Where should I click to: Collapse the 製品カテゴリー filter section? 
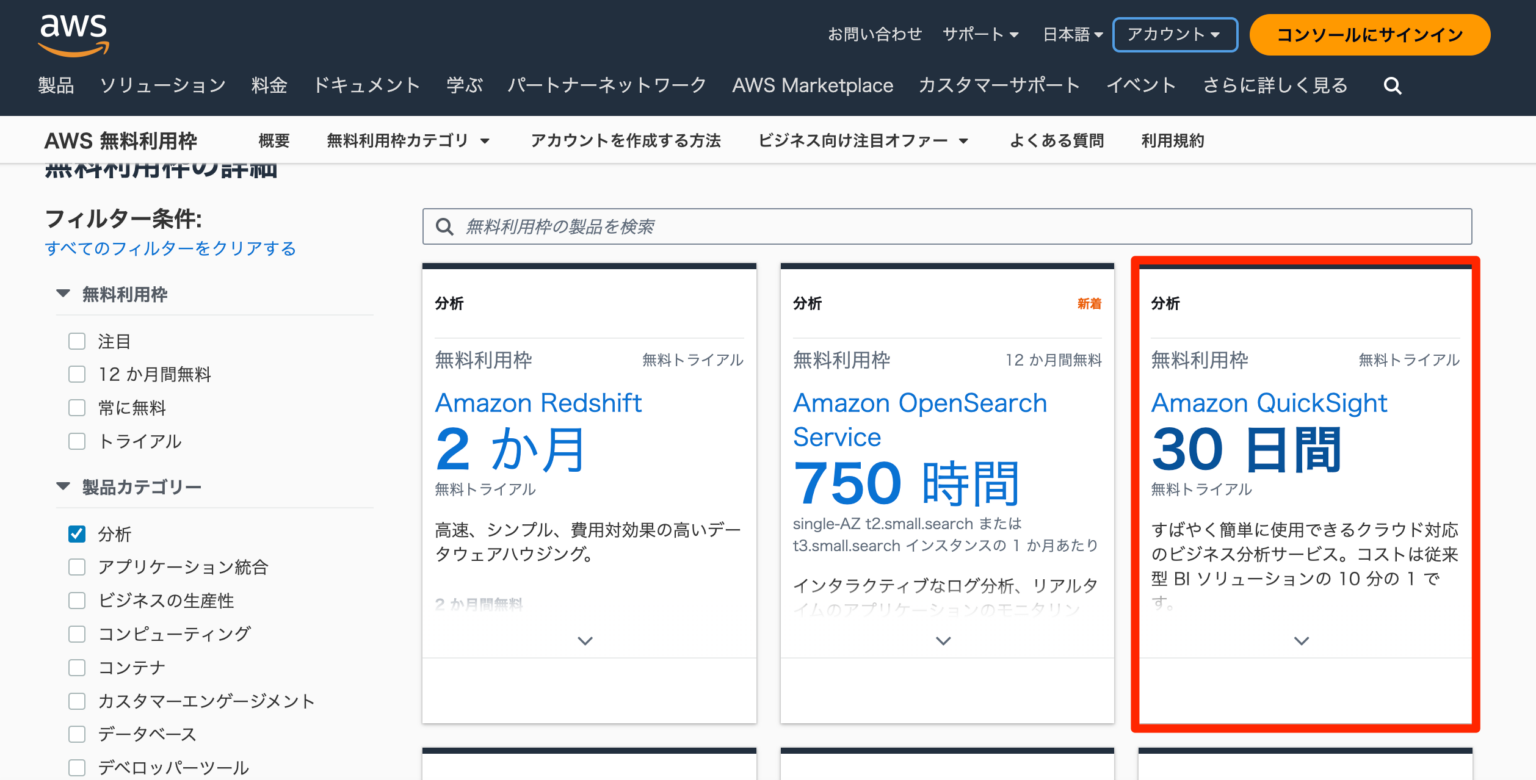pyautogui.click(x=62, y=486)
